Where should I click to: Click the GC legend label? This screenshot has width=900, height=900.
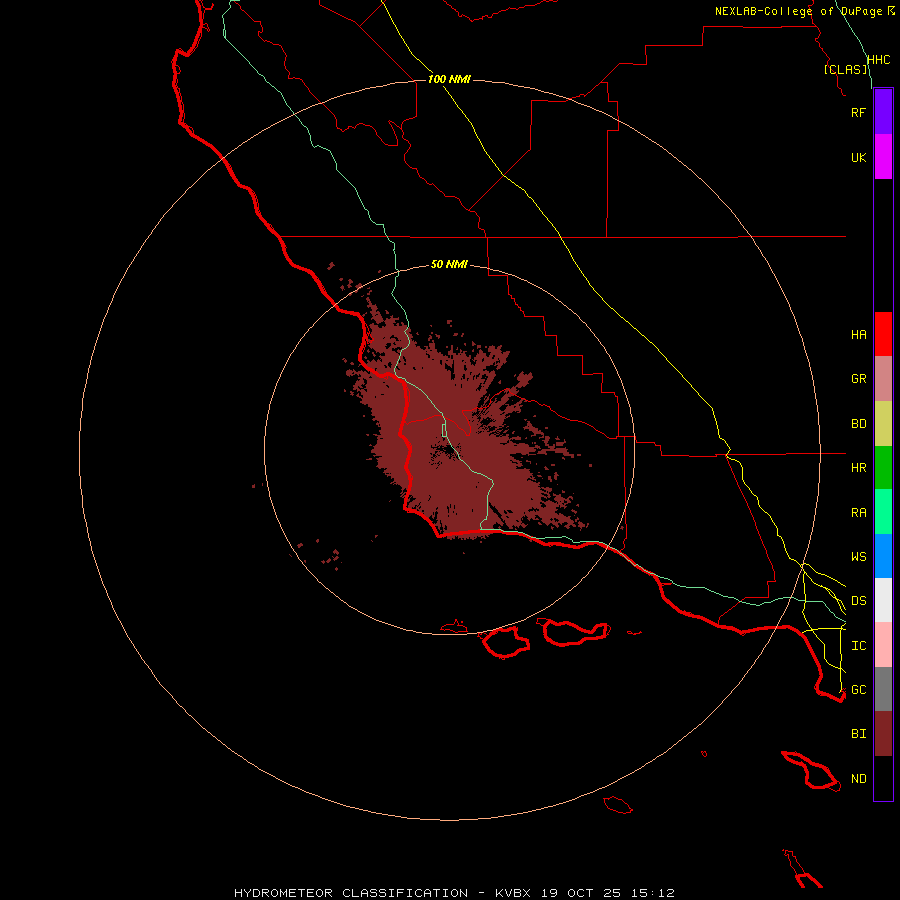(x=858, y=690)
